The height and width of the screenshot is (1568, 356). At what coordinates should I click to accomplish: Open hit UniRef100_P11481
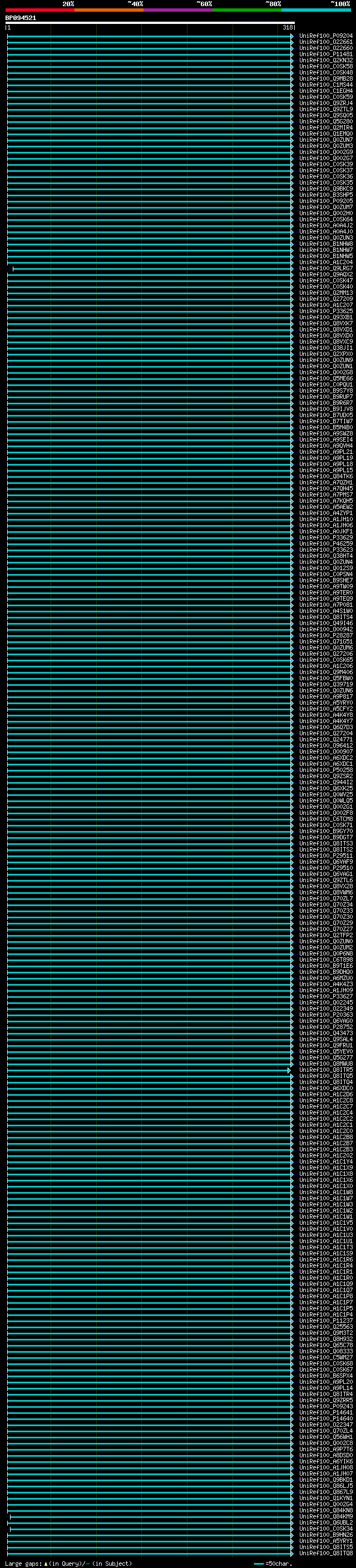pyautogui.click(x=325, y=54)
